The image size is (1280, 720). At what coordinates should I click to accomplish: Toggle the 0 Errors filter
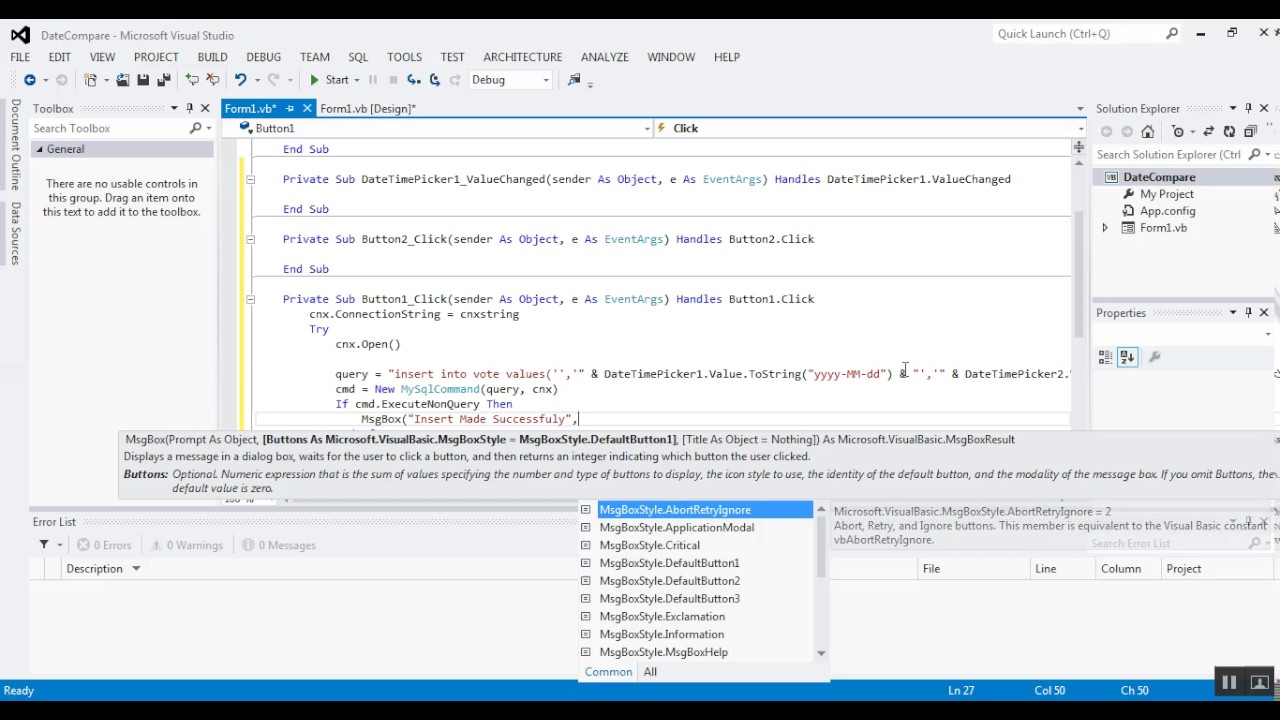pos(104,545)
